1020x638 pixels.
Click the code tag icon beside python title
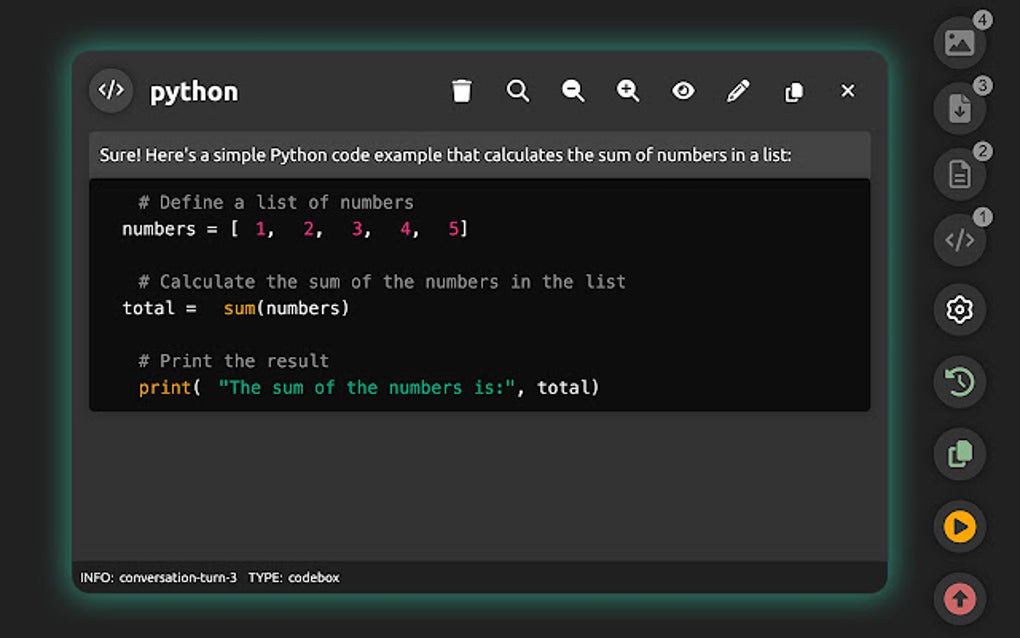coord(111,90)
